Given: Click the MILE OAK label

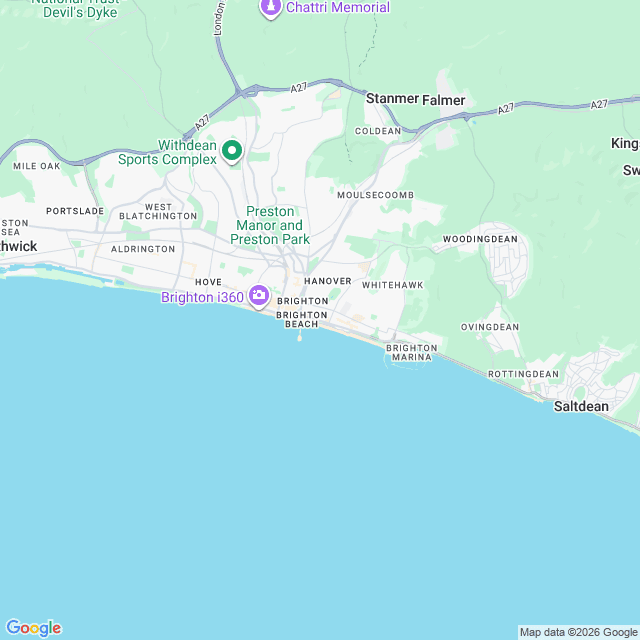Looking at the screenshot, I should (37, 166).
